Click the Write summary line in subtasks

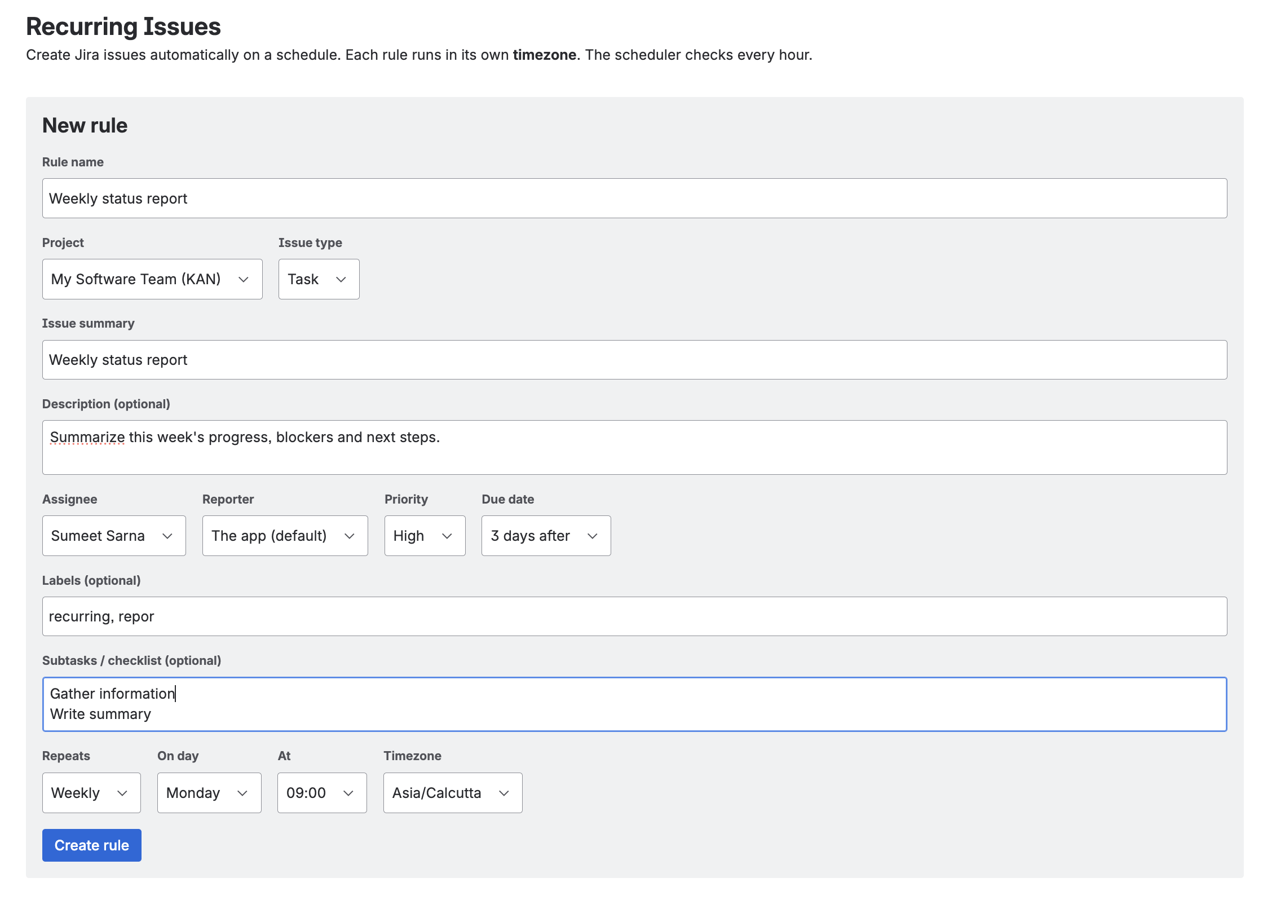click(x=101, y=714)
